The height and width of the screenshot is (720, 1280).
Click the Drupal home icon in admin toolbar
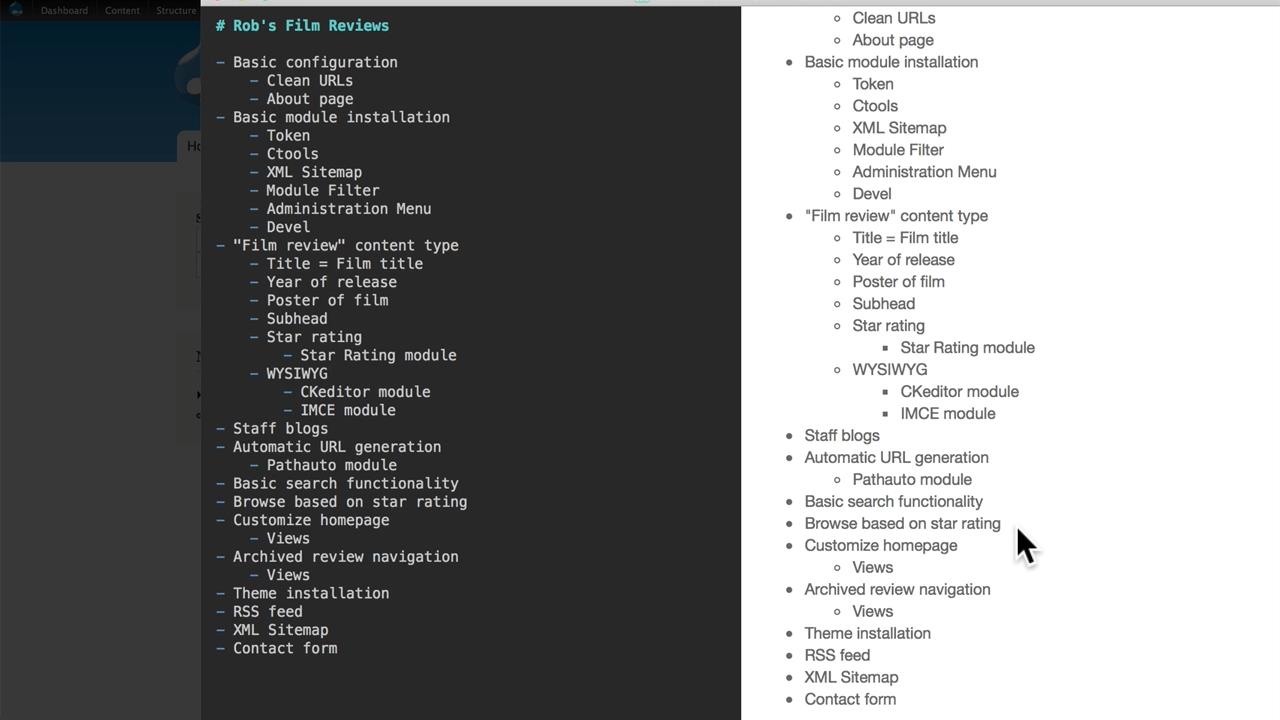(16, 10)
